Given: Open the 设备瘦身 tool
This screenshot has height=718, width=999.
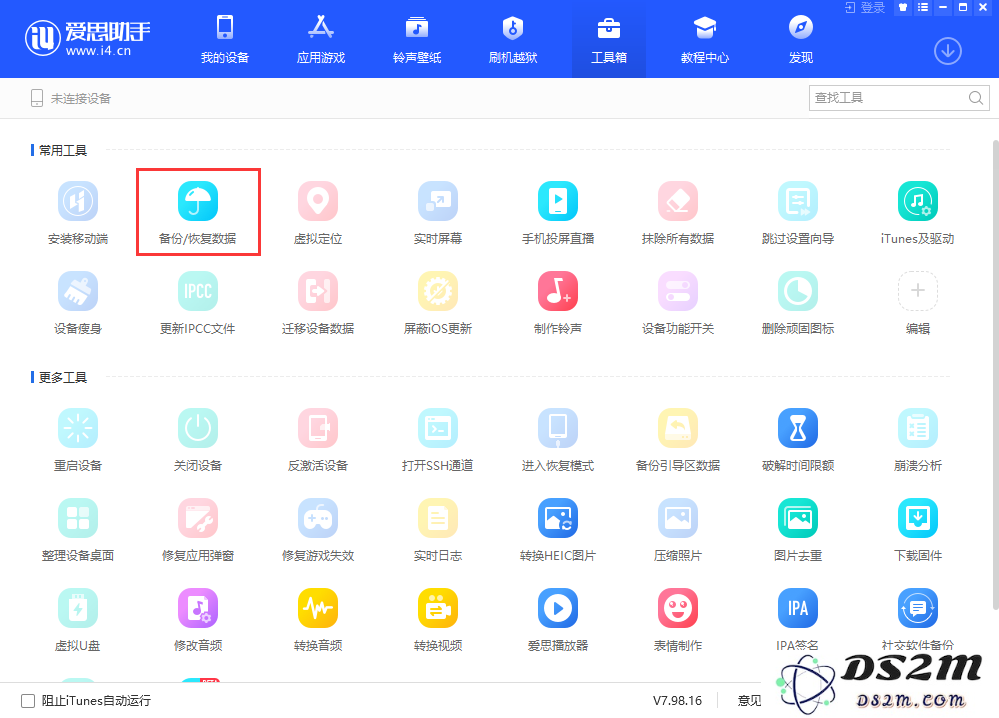Looking at the screenshot, I should coord(78,303).
